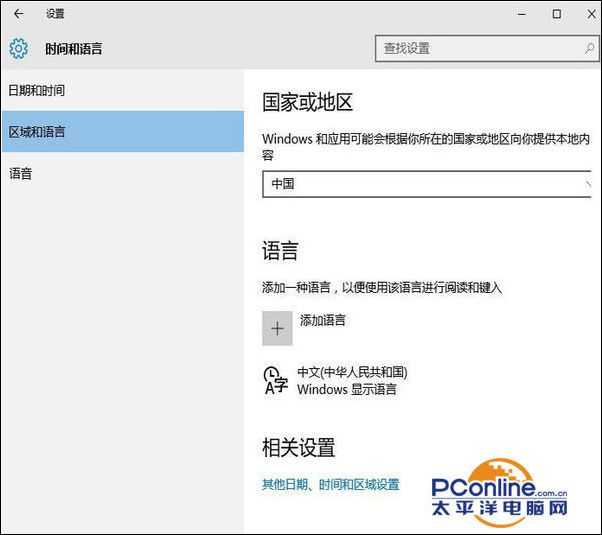Click the settings gear icon
The height and width of the screenshot is (535, 602).
click(x=18, y=48)
